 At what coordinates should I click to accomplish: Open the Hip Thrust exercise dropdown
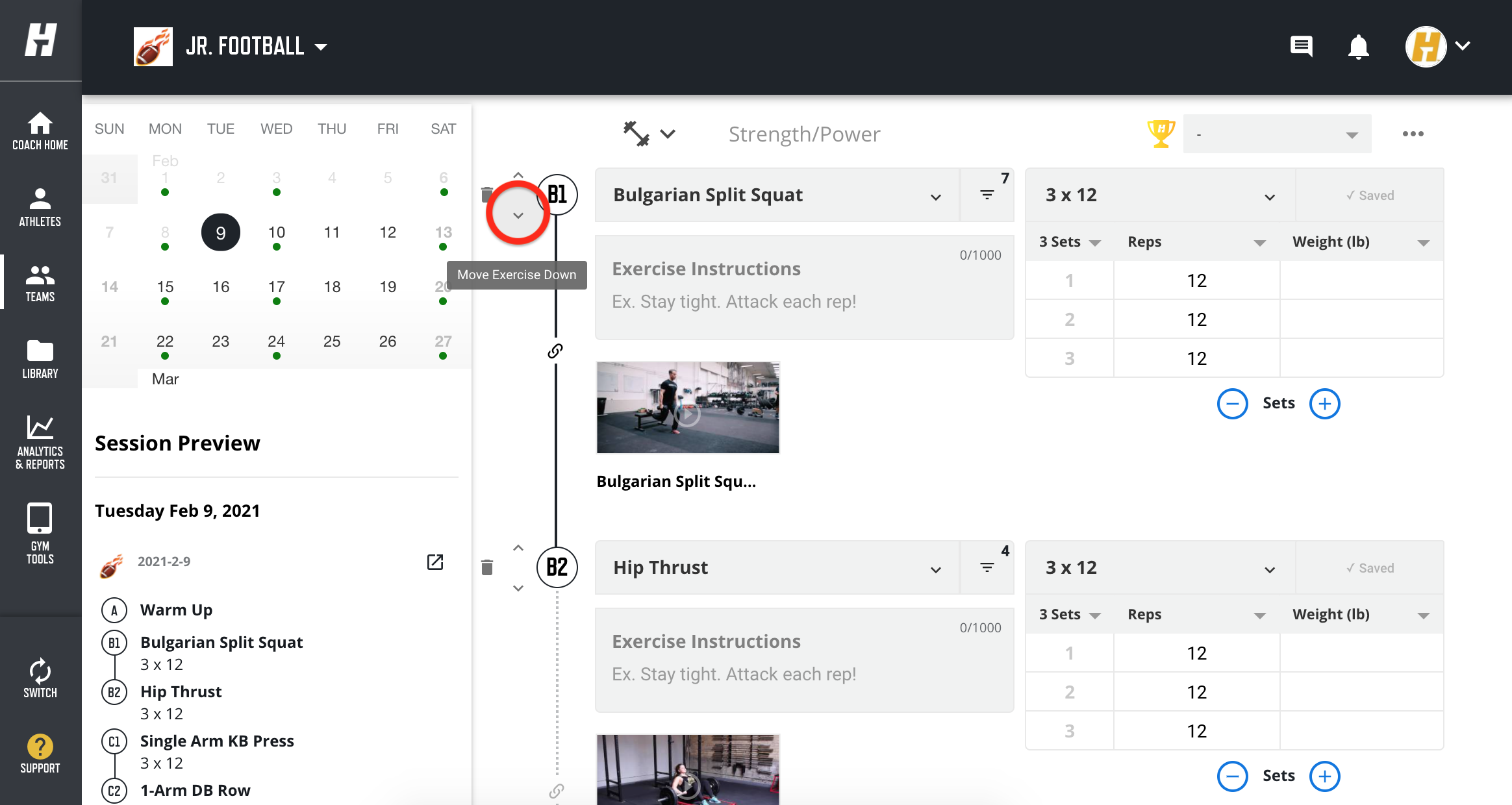point(777,568)
